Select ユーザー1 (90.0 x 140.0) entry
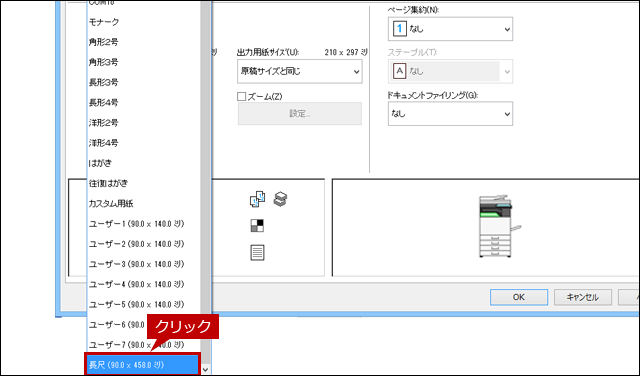 pyautogui.click(x=144, y=224)
